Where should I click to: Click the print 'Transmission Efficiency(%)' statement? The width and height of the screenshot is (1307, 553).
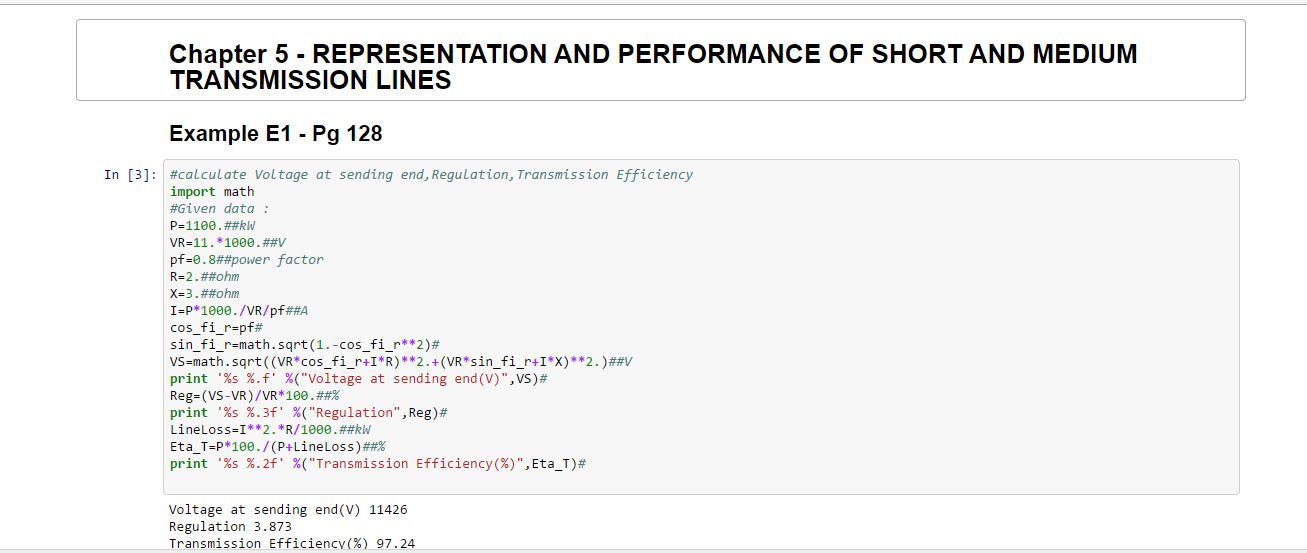[x=376, y=463]
